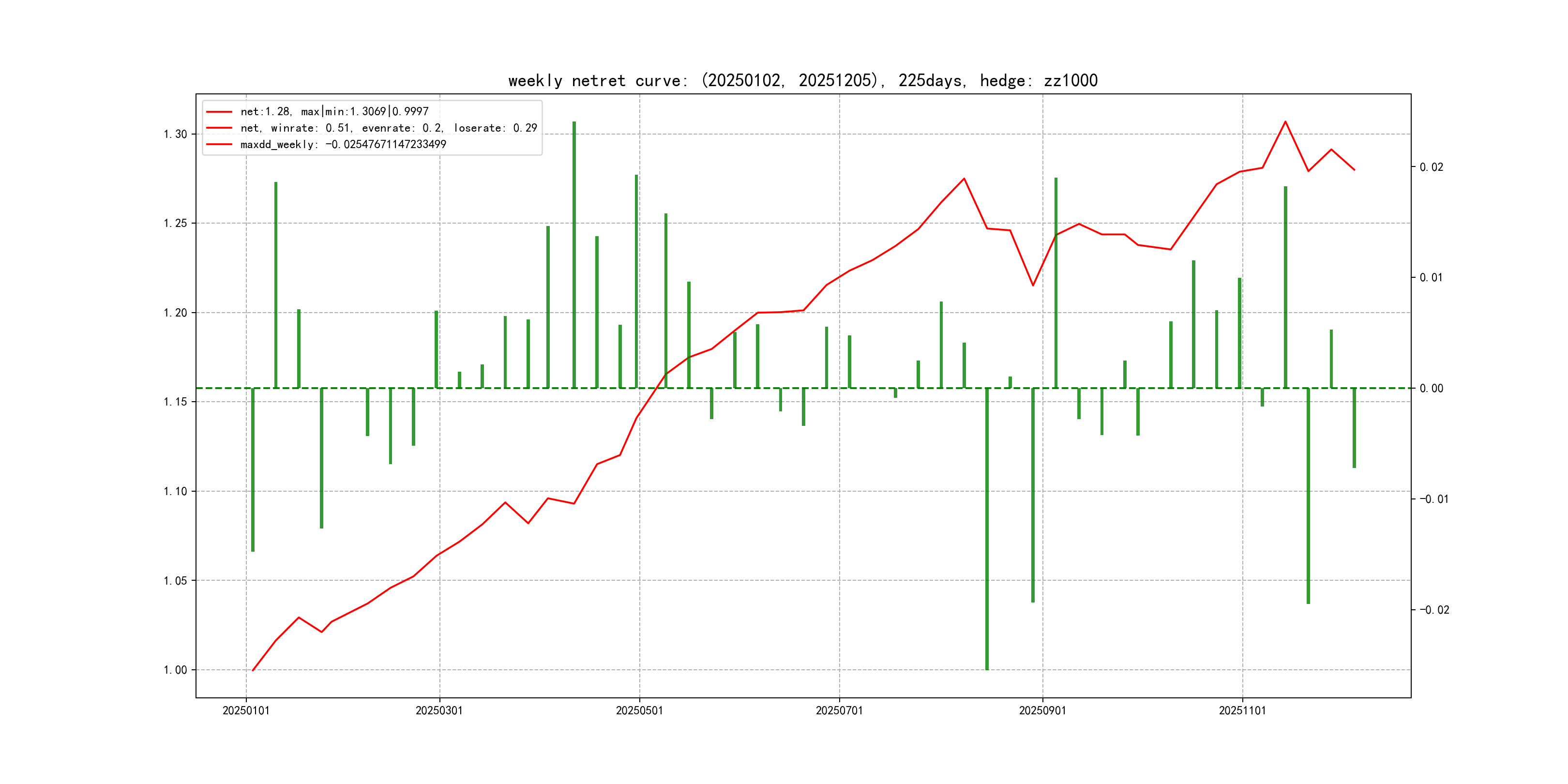Click the 1.30 left axis label
Viewport: 1568px width, 784px height.
pyautogui.click(x=175, y=134)
